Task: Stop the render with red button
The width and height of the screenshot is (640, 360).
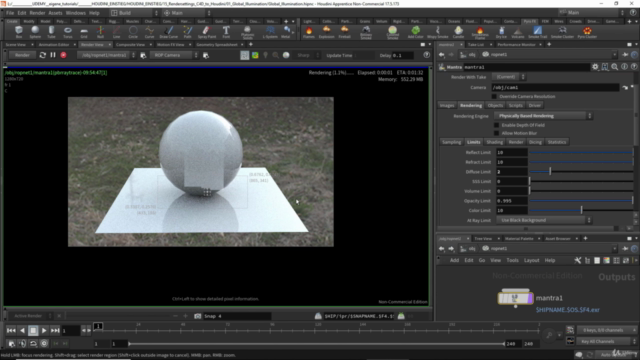Action: 63,55
